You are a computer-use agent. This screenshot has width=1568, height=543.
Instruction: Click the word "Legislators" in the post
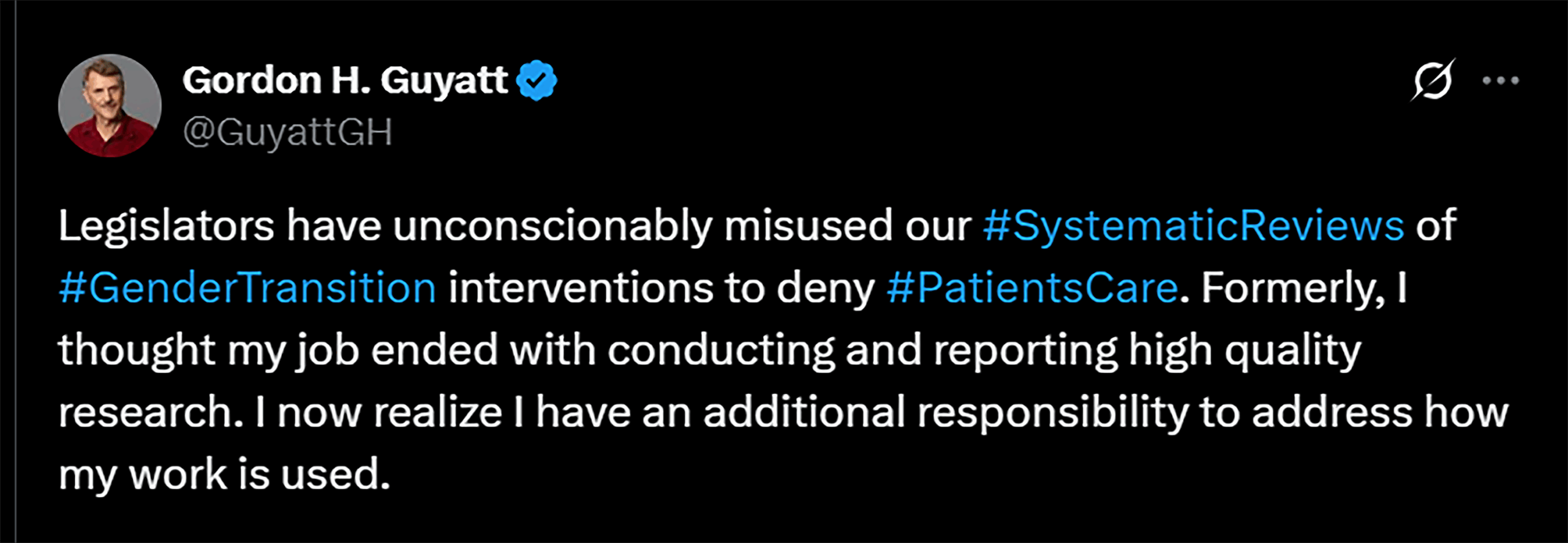(x=166, y=226)
